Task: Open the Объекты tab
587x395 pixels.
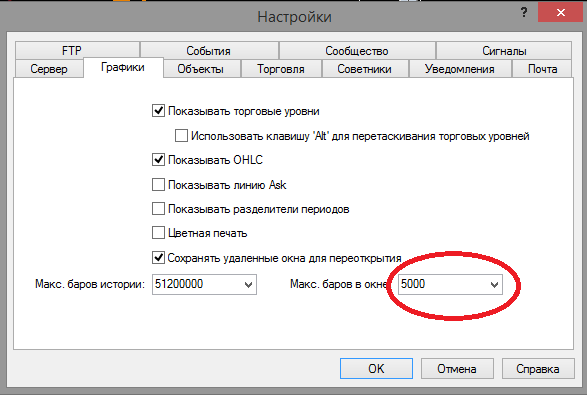Action: [201, 69]
